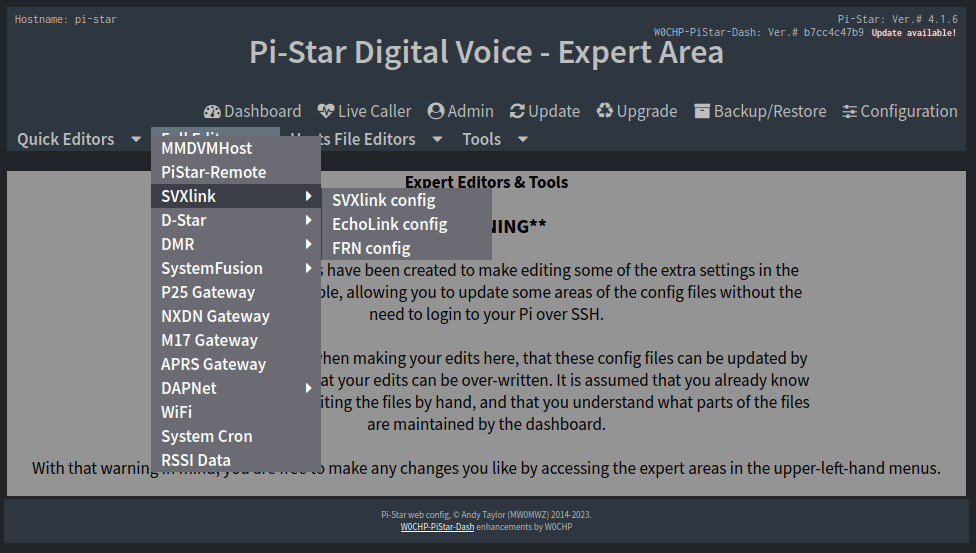Expand the D-Star submenu arrow
The width and height of the screenshot is (976, 553).
click(308, 220)
